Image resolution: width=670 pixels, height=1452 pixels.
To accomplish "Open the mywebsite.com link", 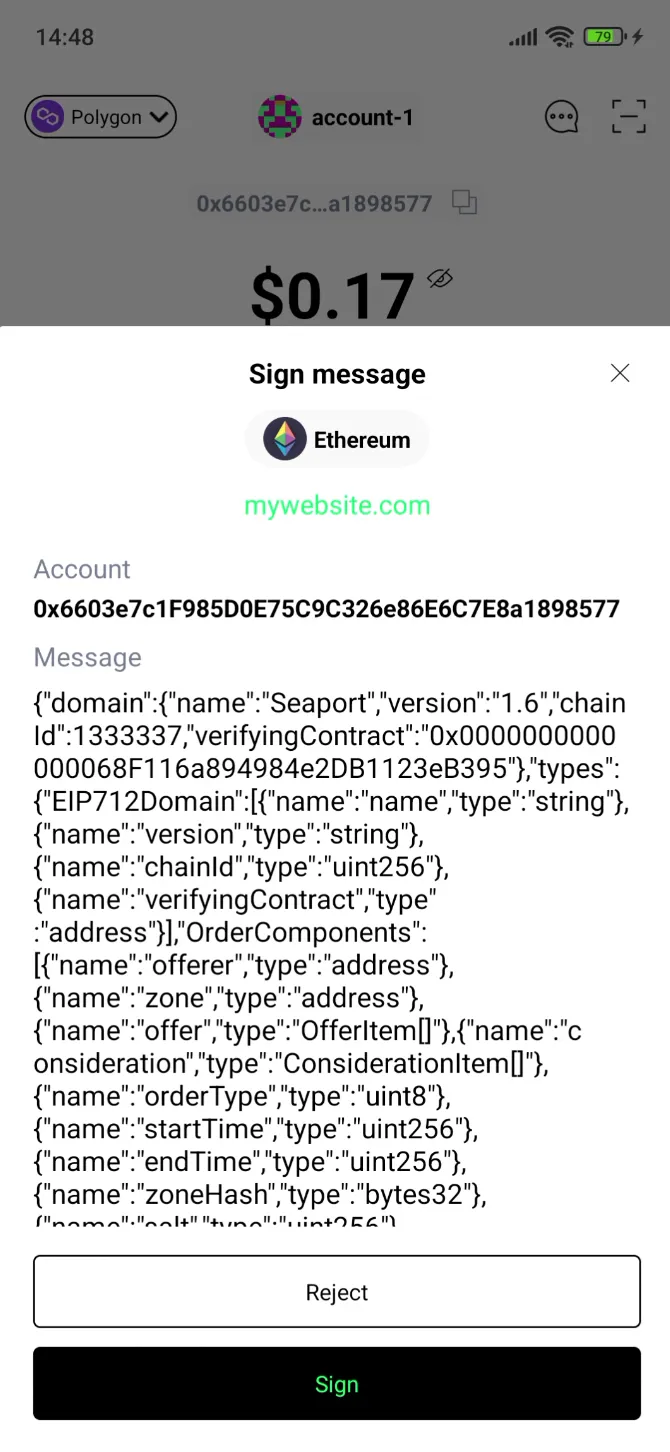I will click(337, 505).
